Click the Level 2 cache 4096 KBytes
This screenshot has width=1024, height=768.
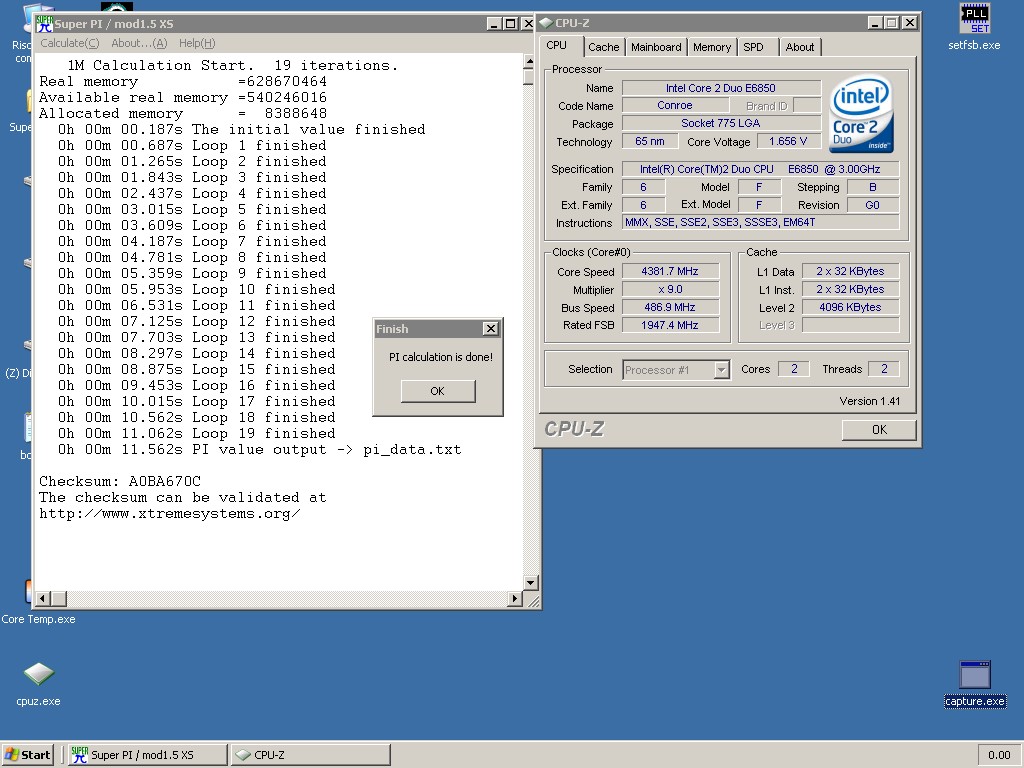tap(850, 307)
